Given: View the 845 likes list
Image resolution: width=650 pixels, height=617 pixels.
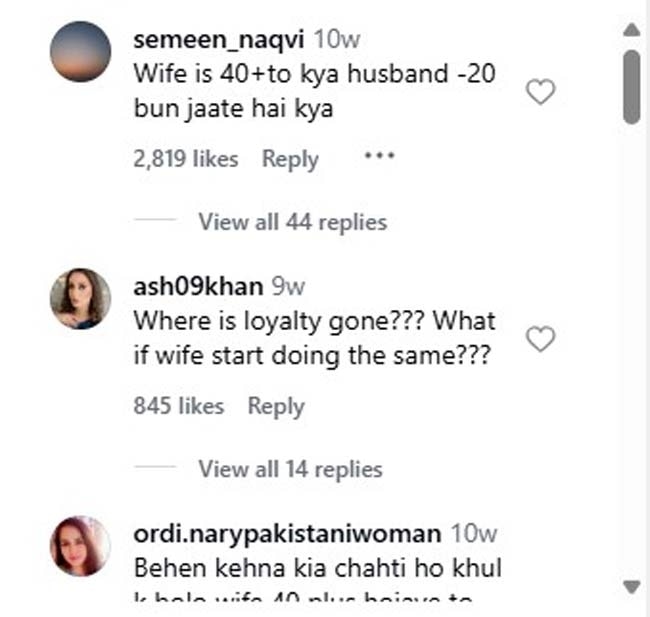Looking at the screenshot, I should click(179, 406).
